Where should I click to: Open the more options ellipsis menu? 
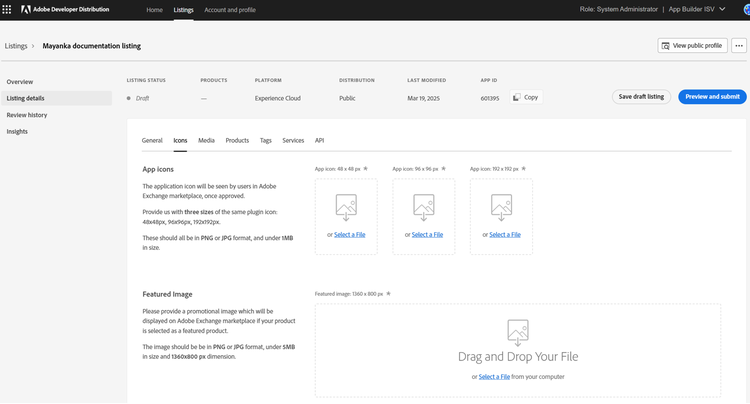point(739,46)
